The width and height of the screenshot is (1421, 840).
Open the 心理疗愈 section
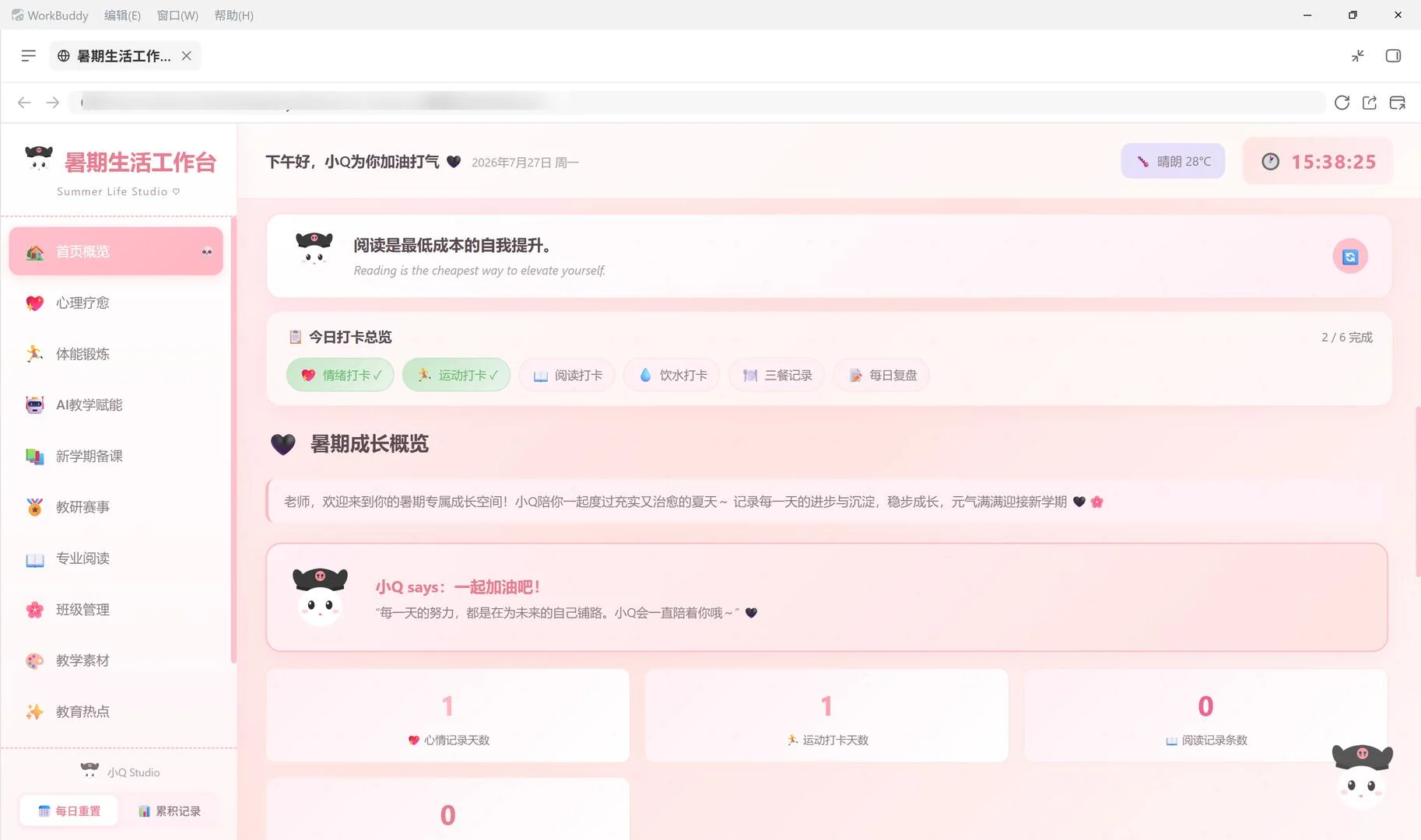[116, 303]
